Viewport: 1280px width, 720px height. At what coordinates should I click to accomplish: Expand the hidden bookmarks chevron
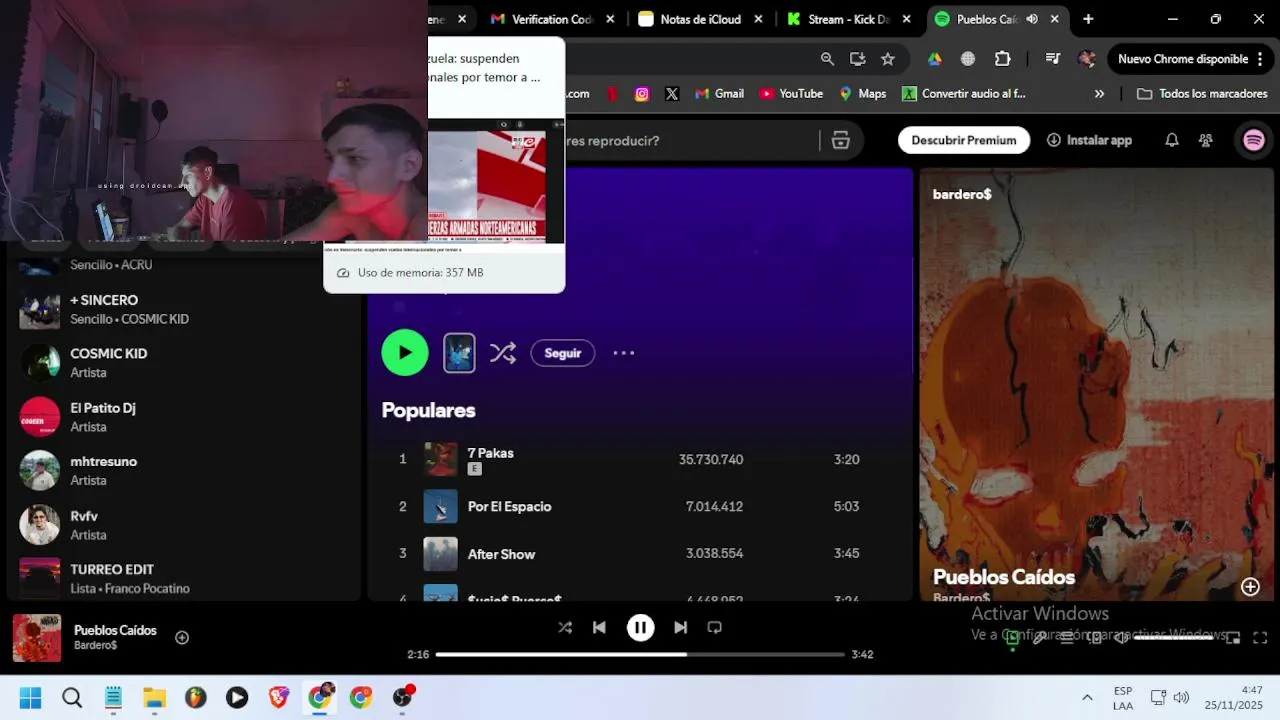(1099, 94)
